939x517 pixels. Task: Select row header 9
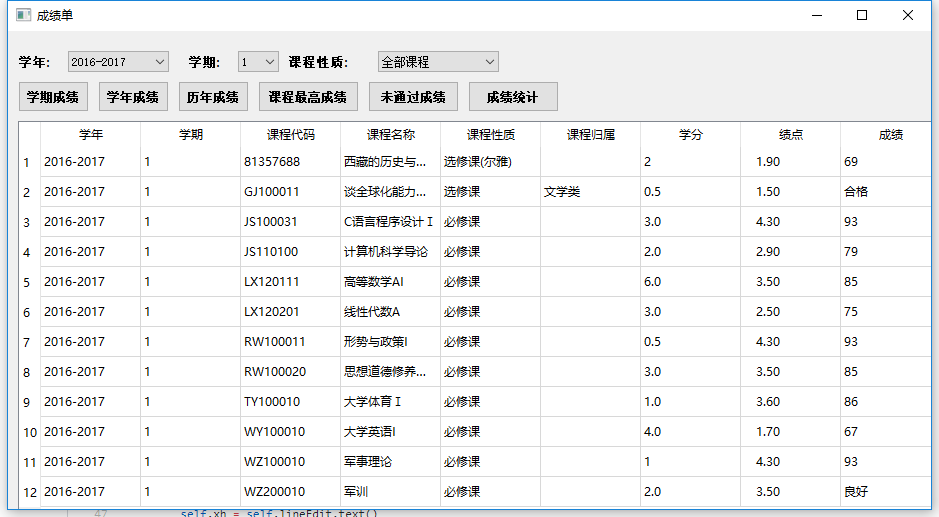click(30, 401)
